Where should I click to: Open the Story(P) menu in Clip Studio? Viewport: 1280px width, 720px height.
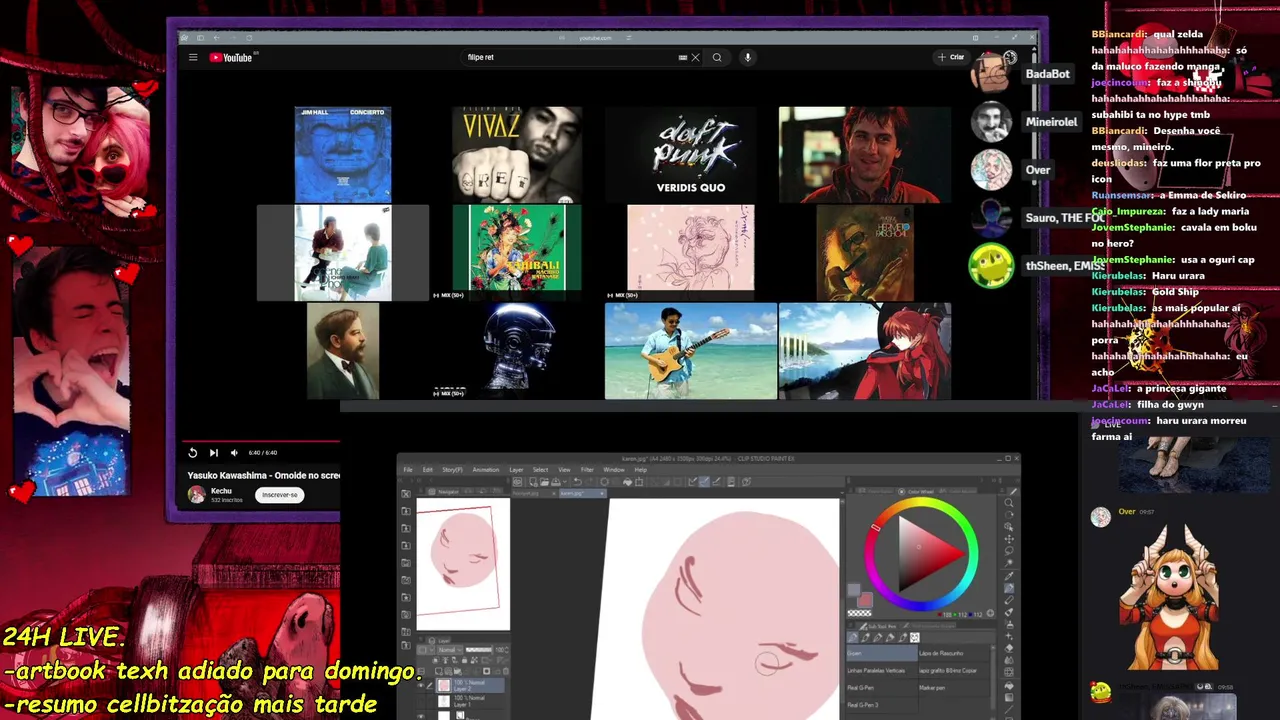pos(453,470)
